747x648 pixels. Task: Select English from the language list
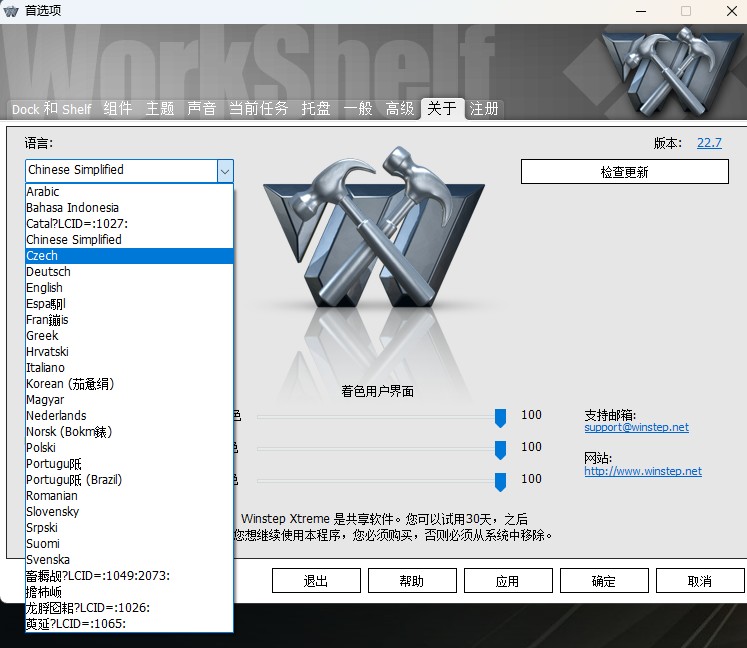click(x=44, y=288)
